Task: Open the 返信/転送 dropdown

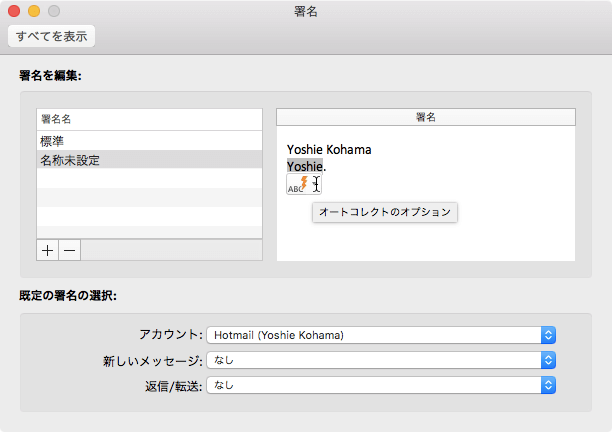Action: click(380, 384)
